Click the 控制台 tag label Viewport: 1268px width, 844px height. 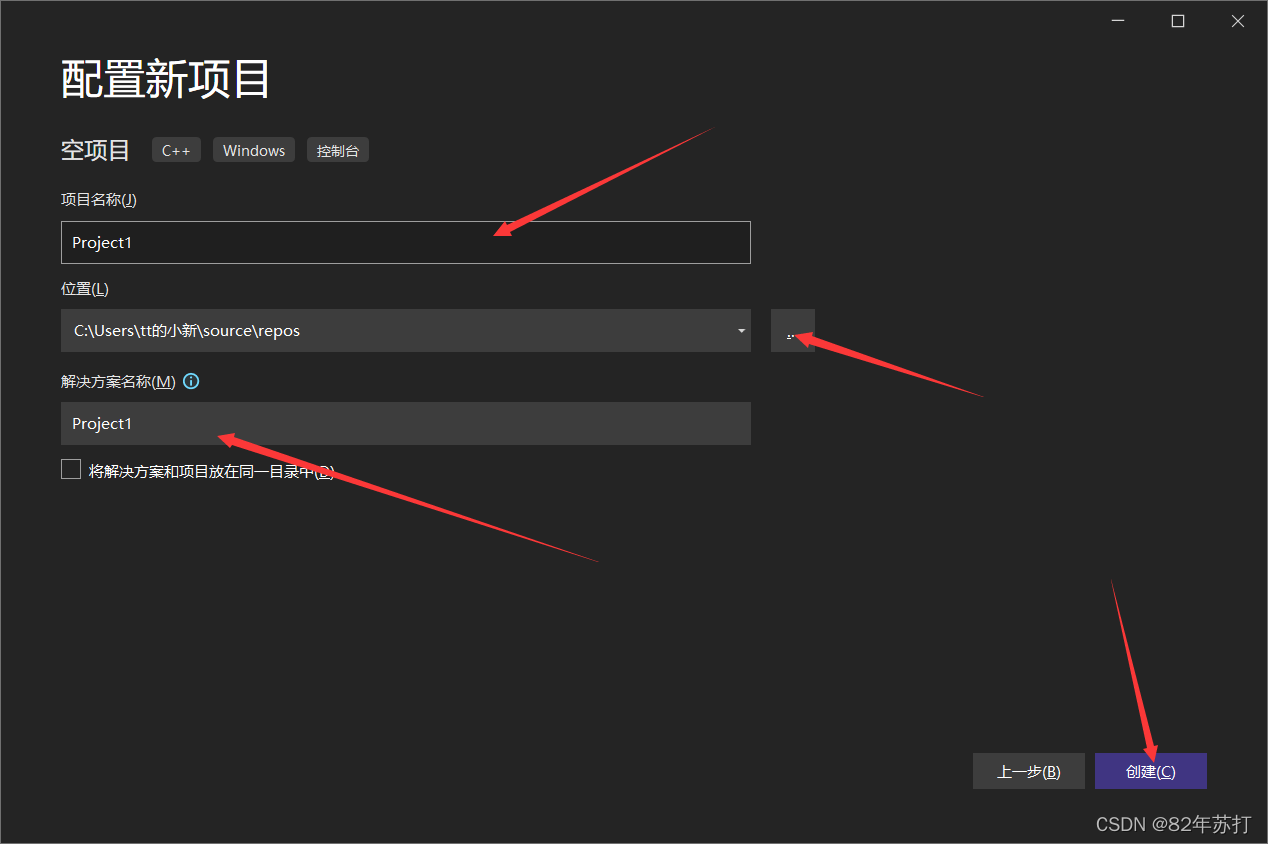point(338,150)
